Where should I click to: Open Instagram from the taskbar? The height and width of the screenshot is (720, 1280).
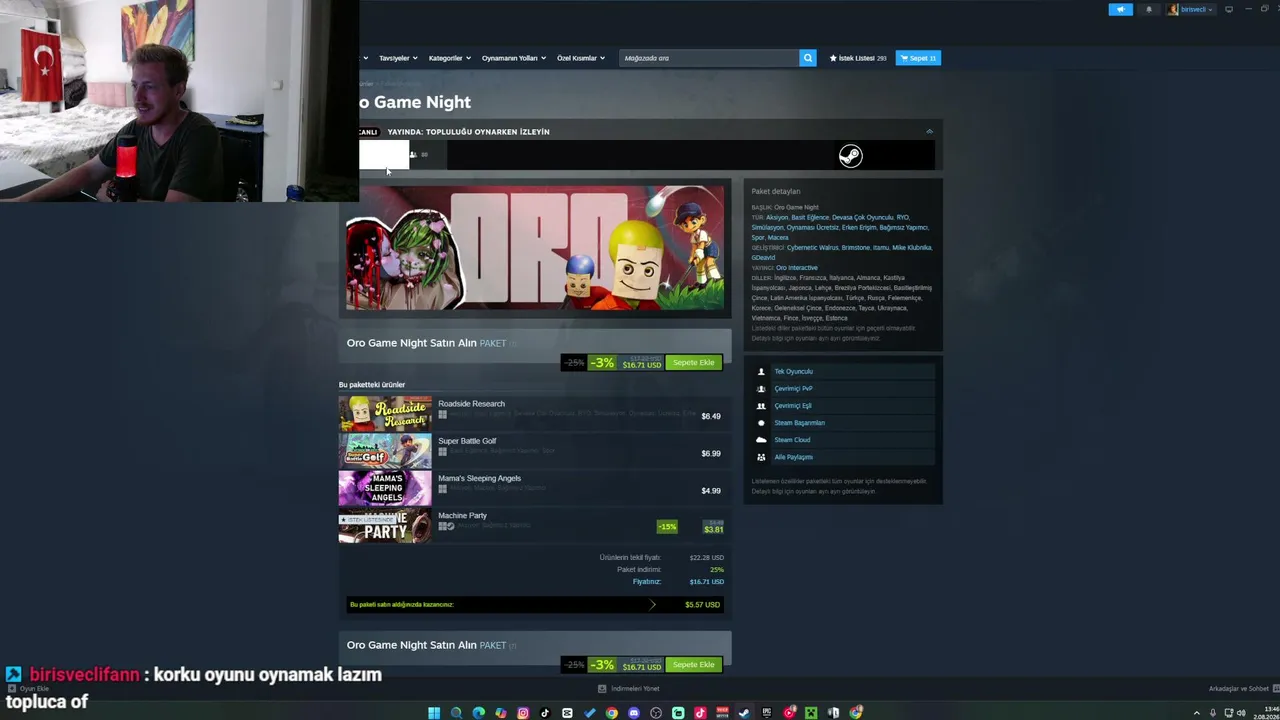523,713
